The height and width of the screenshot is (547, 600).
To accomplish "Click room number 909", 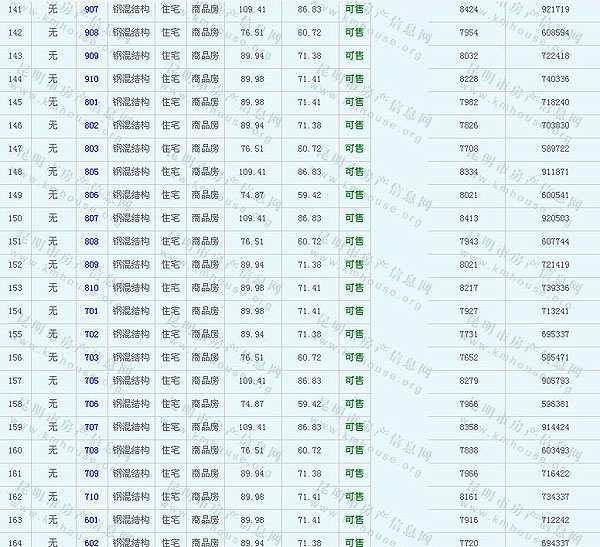I will 91,55.
